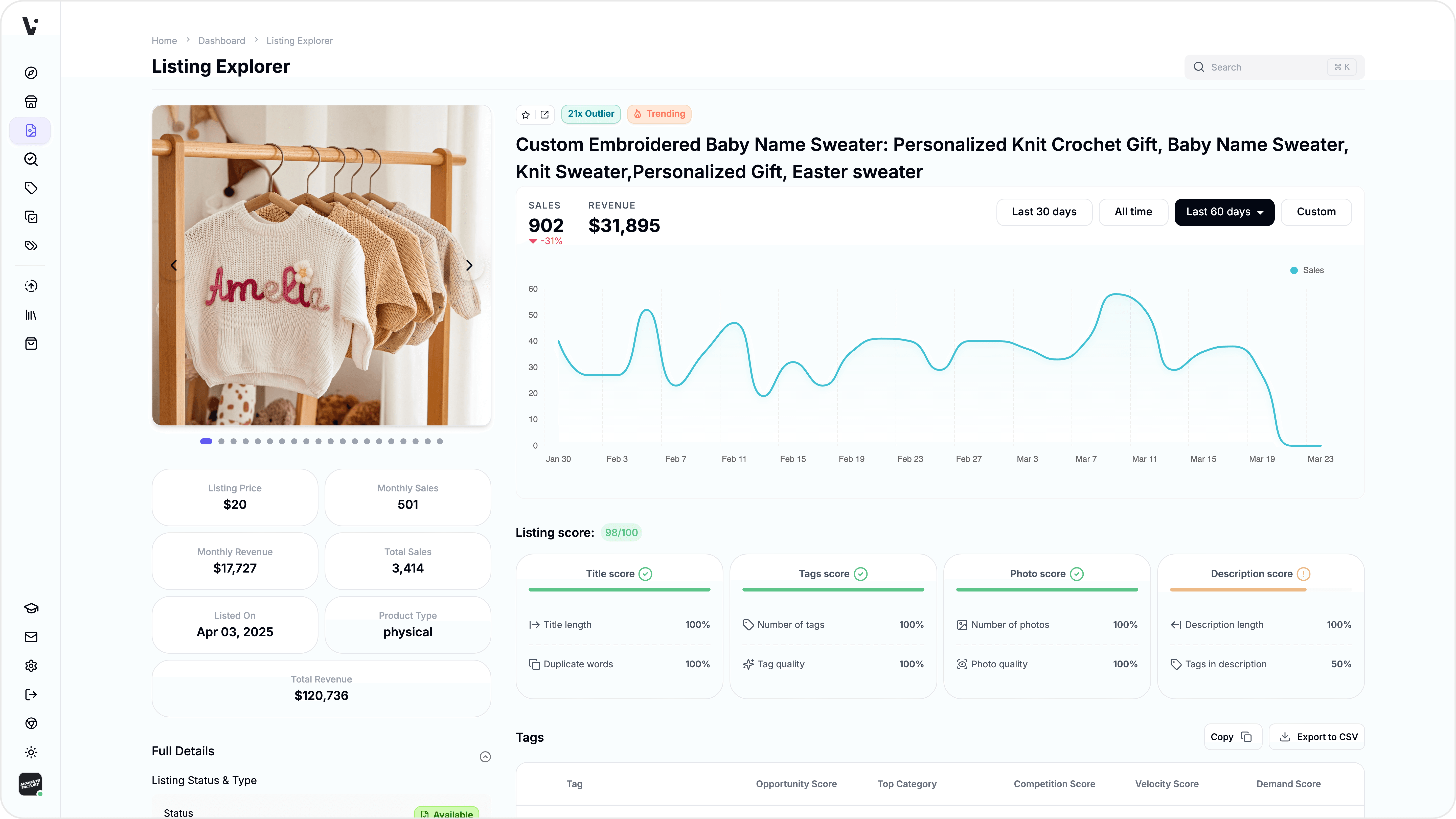Viewport: 1456px width, 819px height.
Task: Favorite the listing with the star icon
Action: click(x=526, y=115)
